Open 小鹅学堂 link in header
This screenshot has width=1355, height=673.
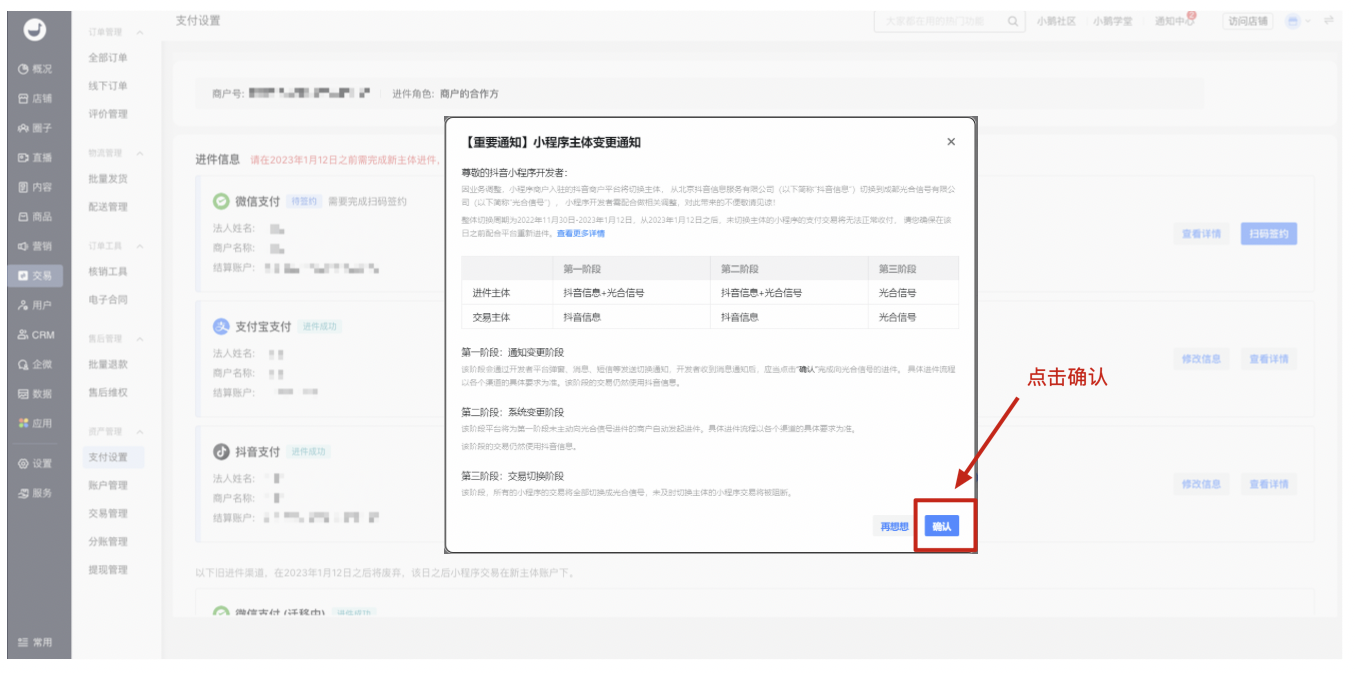[1112, 21]
